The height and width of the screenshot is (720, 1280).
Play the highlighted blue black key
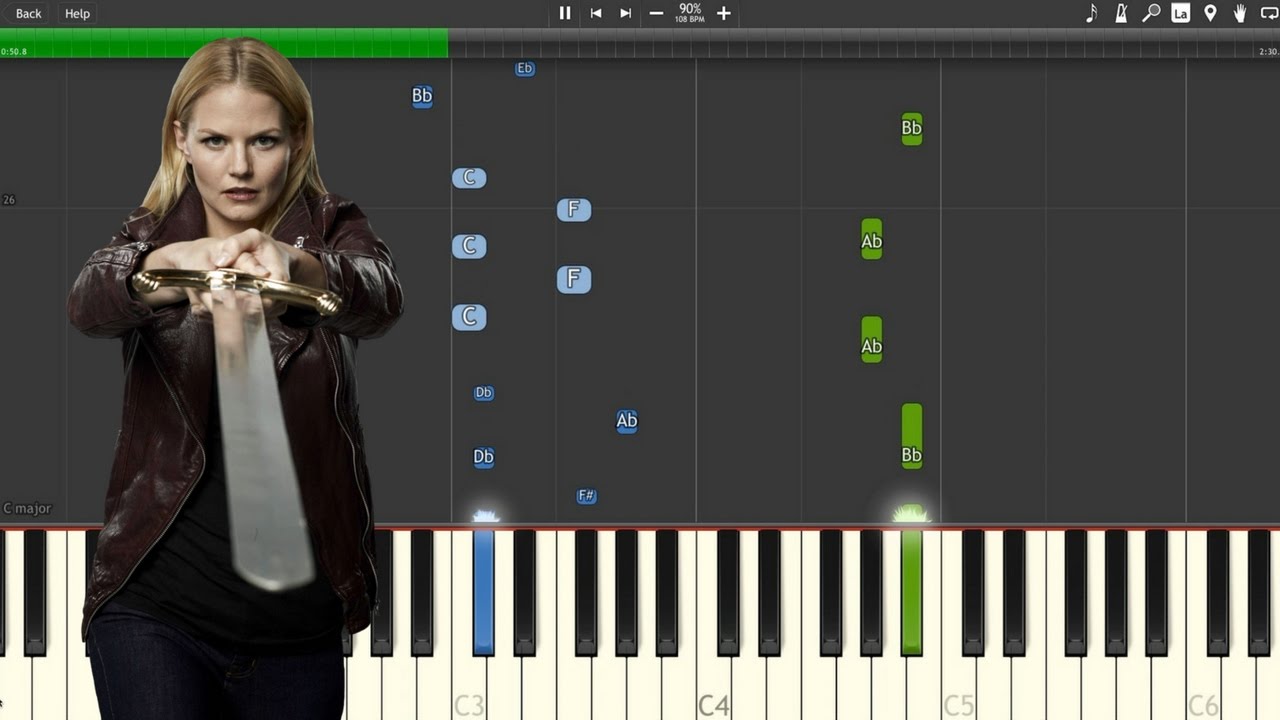pyautogui.click(x=484, y=592)
